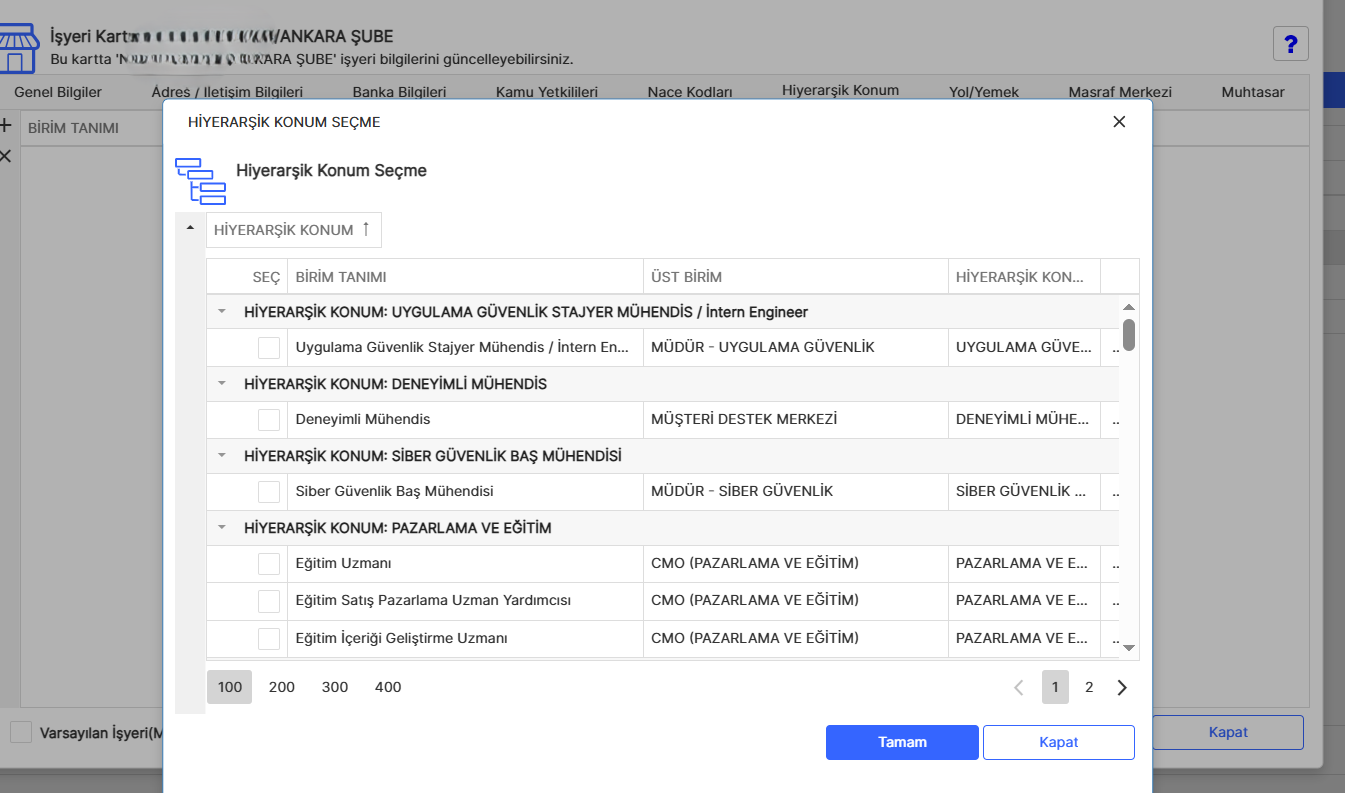The image size is (1345, 793).
Task: Click the Hiyerarşik Konum grouping sort chip
Action: point(293,230)
